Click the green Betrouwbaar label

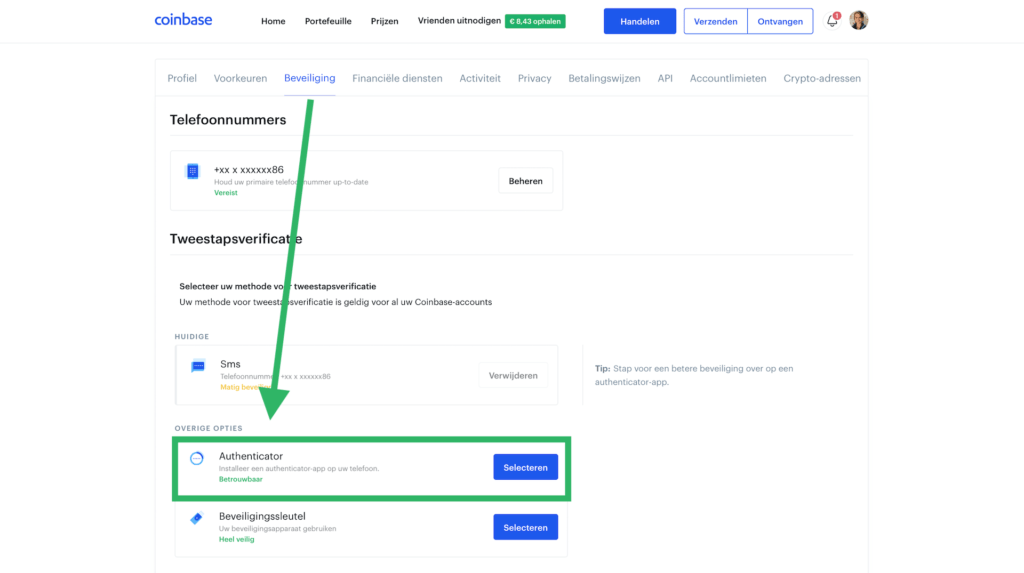tap(240, 479)
